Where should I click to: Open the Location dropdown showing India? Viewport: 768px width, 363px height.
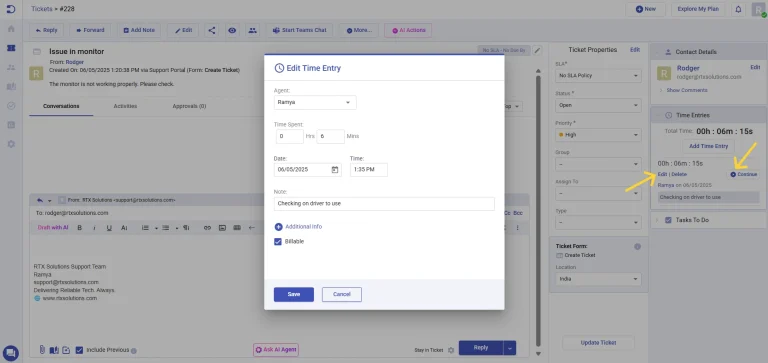tap(598, 279)
